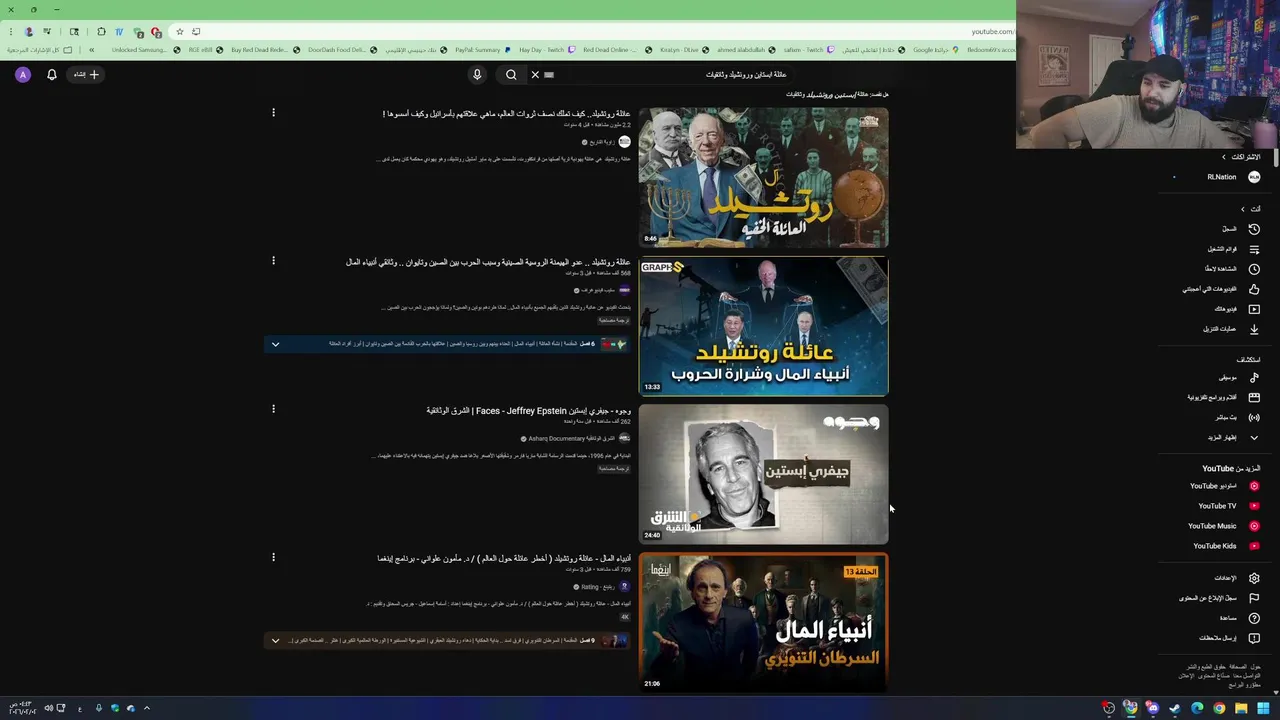Open Movies and TV (أفلام وبرامج) explore item

1222,397
